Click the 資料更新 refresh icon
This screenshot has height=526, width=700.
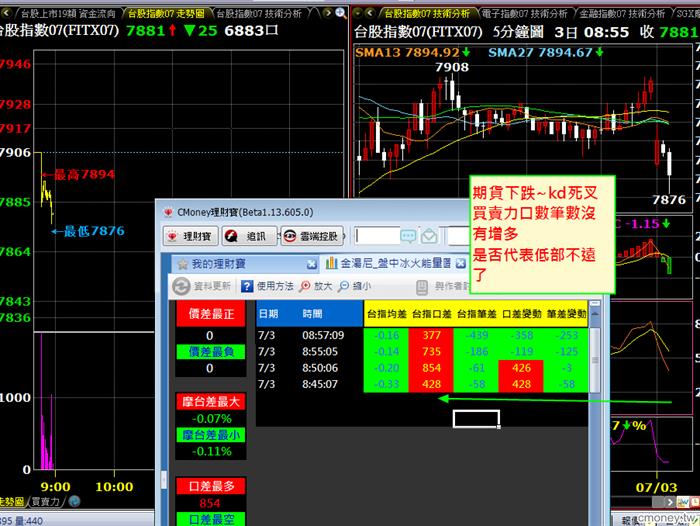click(181, 286)
